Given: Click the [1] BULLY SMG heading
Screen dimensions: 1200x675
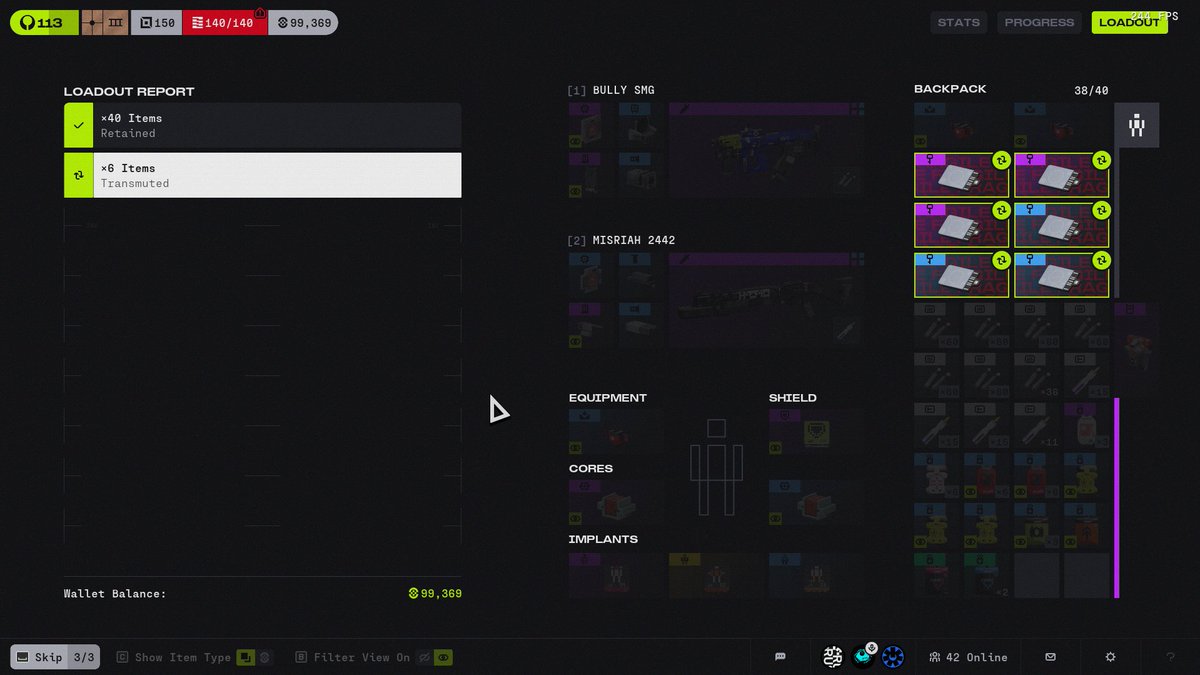Looking at the screenshot, I should (x=611, y=90).
